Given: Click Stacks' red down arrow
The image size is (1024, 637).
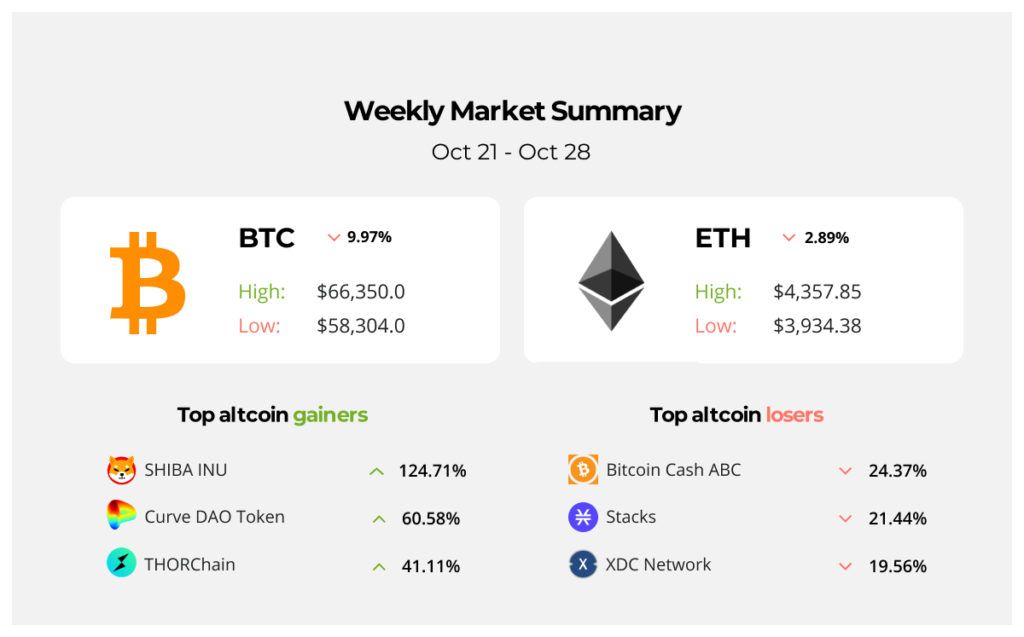Looking at the screenshot, I should 845,519.
